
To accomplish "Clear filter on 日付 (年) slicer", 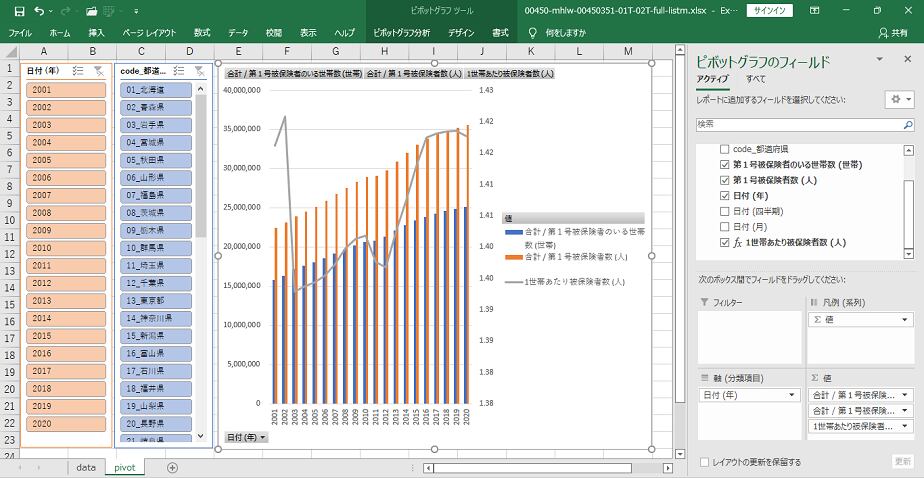I will (99, 71).
